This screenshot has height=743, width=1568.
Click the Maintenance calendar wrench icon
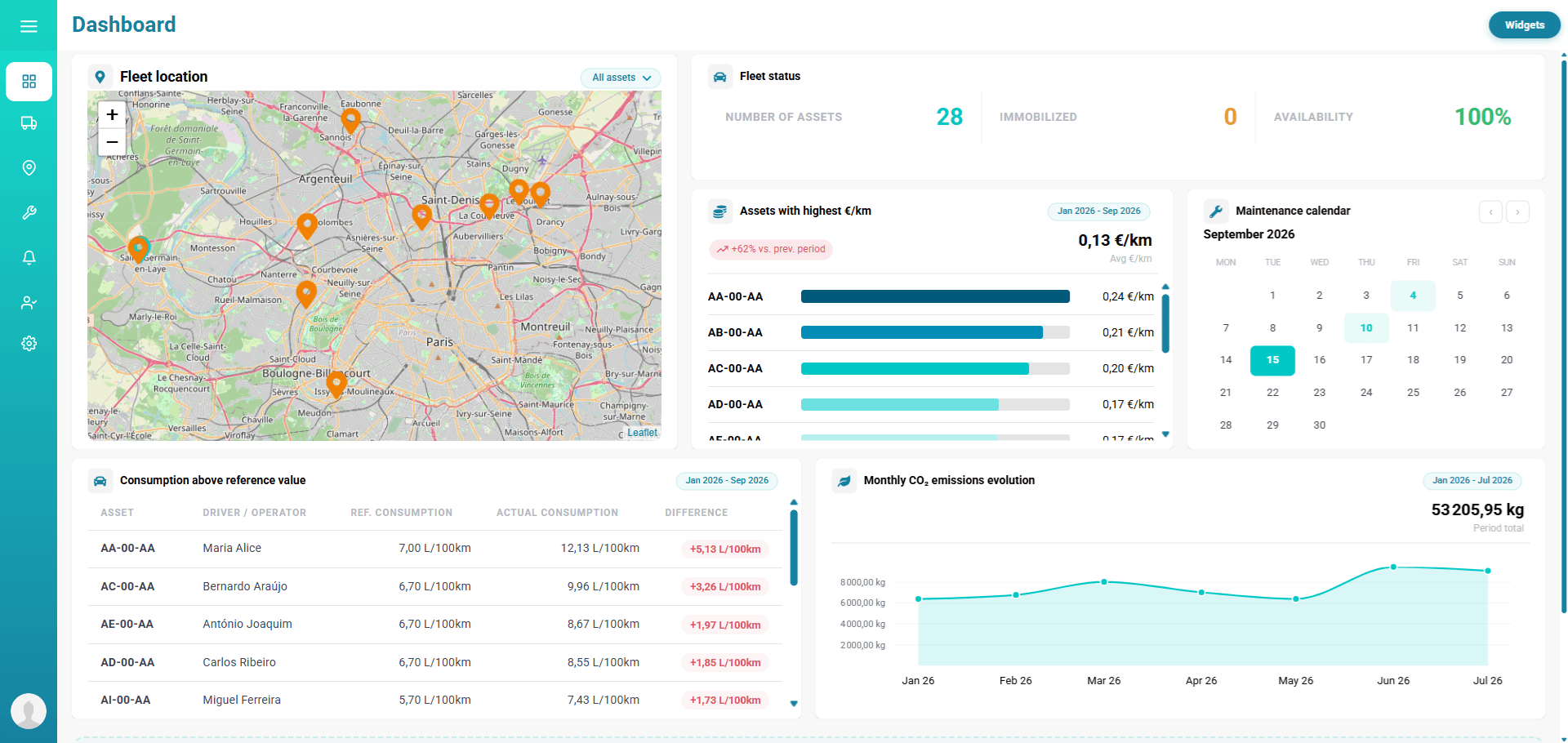[1216, 211]
